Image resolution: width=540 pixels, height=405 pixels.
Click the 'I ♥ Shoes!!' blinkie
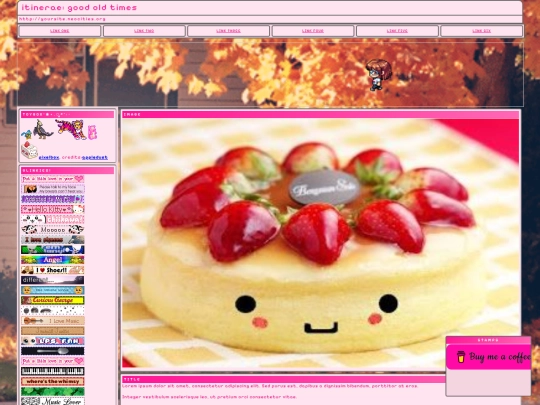[52, 270]
